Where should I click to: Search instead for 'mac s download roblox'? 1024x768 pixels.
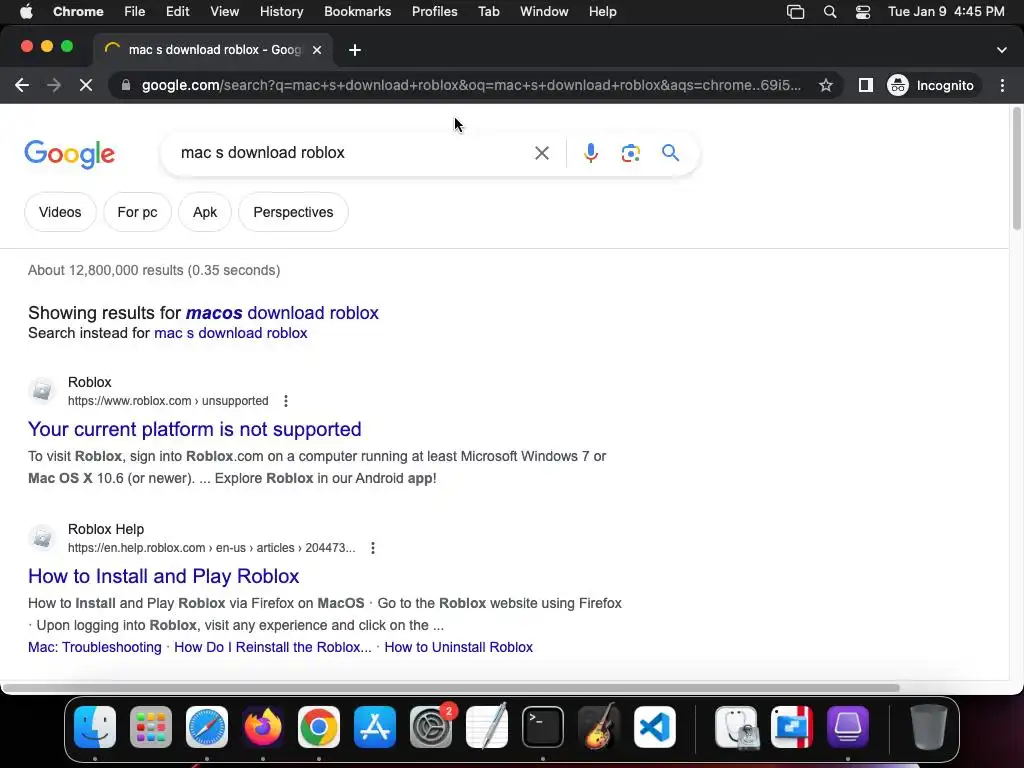point(231,333)
